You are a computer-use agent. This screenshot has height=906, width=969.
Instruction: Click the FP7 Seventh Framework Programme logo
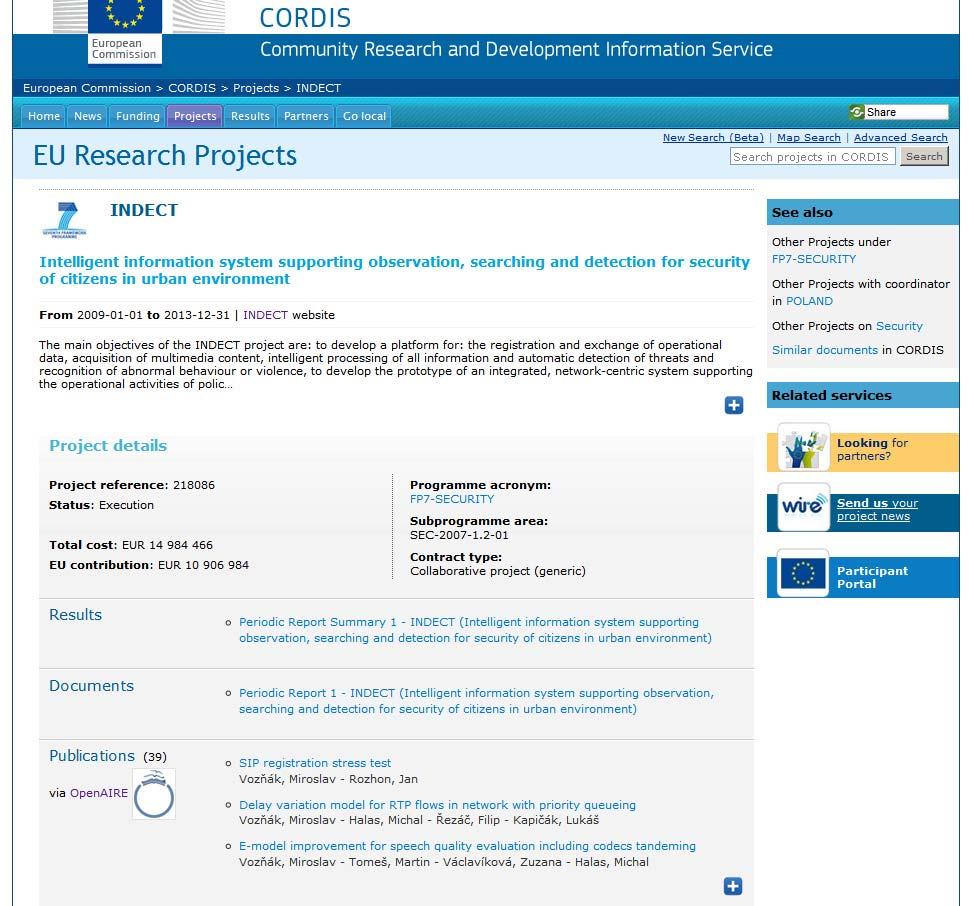pyautogui.click(x=65, y=220)
